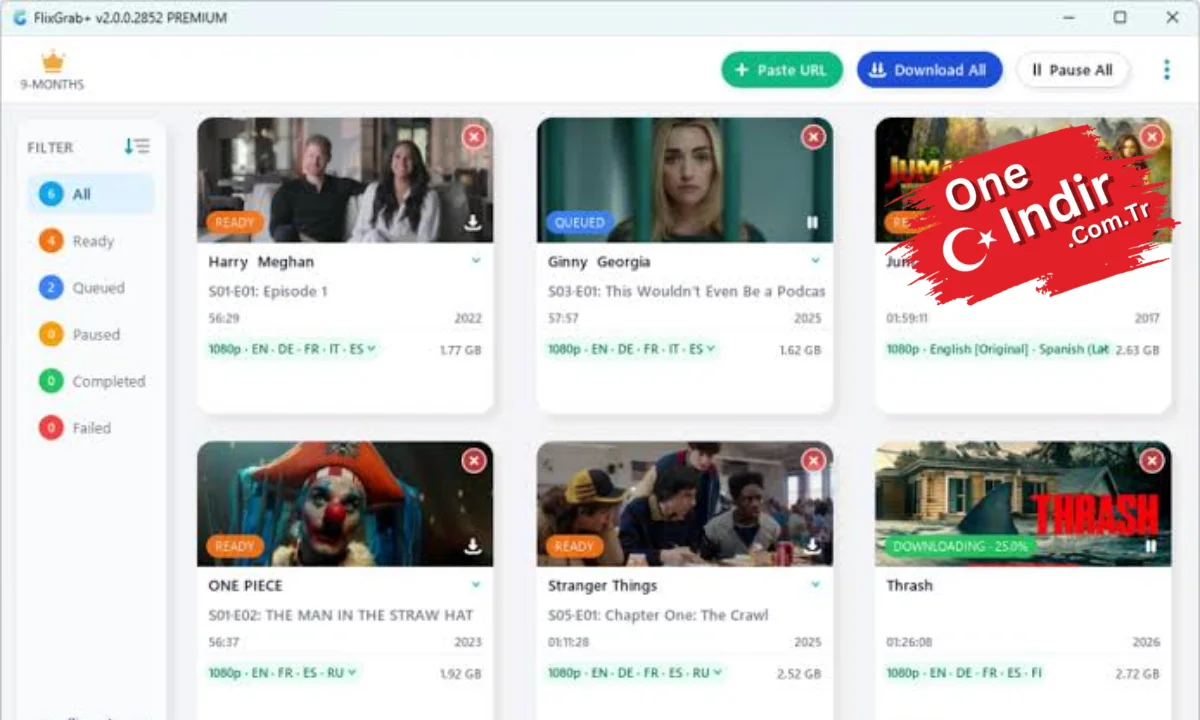Click the crown 9-MONTHS premium icon

(x=52, y=70)
